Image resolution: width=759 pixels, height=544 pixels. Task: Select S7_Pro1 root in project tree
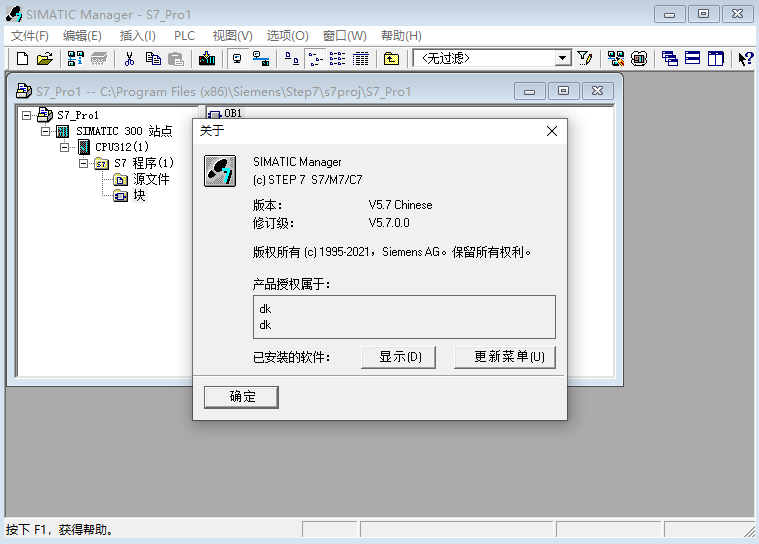click(x=77, y=115)
